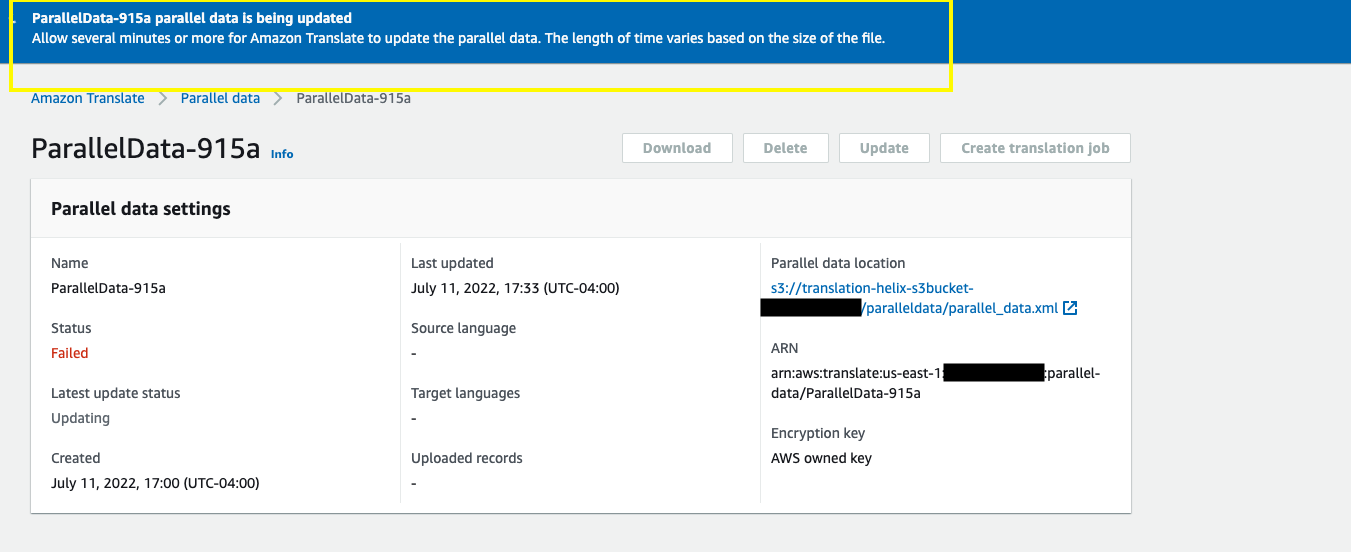The width and height of the screenshot is (1351, 552).
Task: Click banner title 'parallel data is being updated'
Action: tap(192, 18)
